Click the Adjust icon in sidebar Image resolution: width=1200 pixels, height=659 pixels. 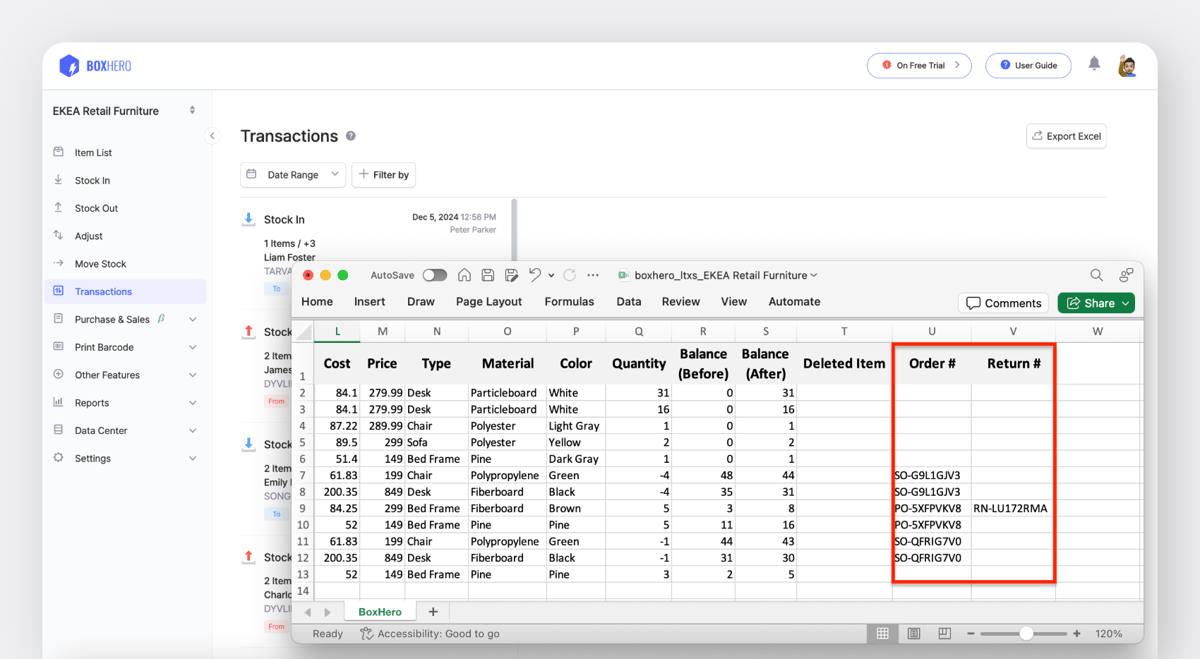(x=60, y=235)
